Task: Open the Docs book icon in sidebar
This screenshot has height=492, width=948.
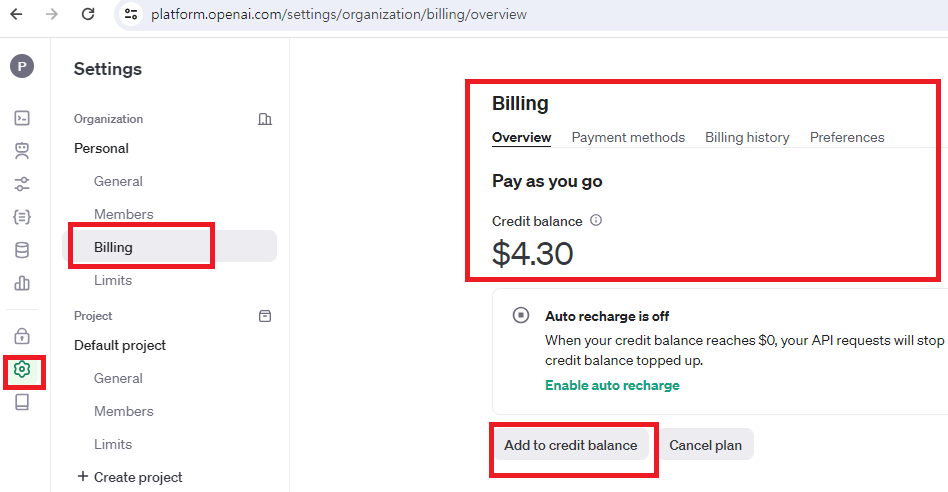Action: 22,402
